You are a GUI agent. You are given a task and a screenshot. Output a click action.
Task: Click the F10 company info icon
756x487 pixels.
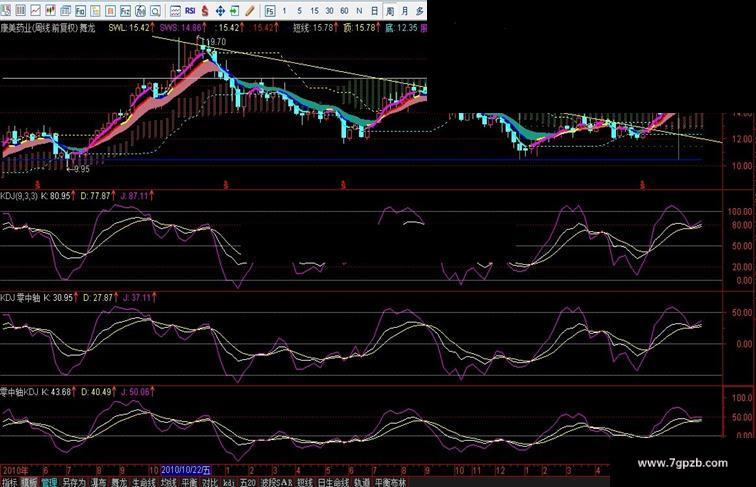point(80,10)
